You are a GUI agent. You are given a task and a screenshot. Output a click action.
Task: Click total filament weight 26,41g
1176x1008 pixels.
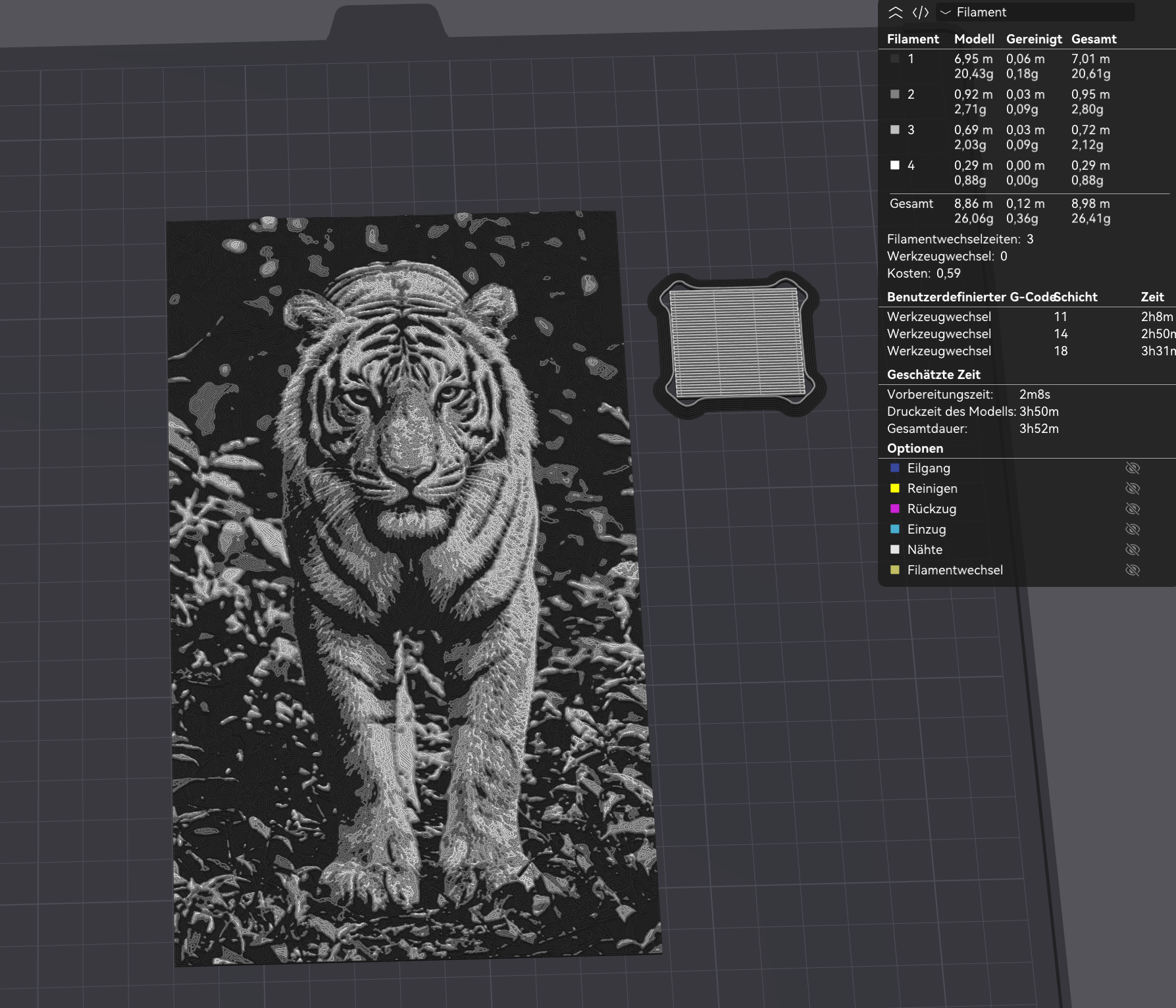pyautogui.click(x=1090, y=219)
